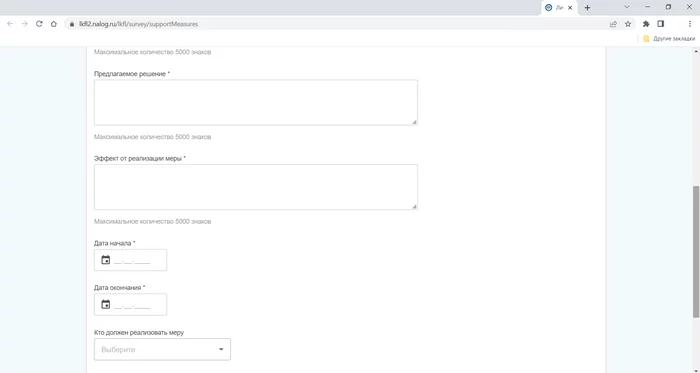
Task: Click into Эффект от реализации меры text area
Action: click(256, 187)
